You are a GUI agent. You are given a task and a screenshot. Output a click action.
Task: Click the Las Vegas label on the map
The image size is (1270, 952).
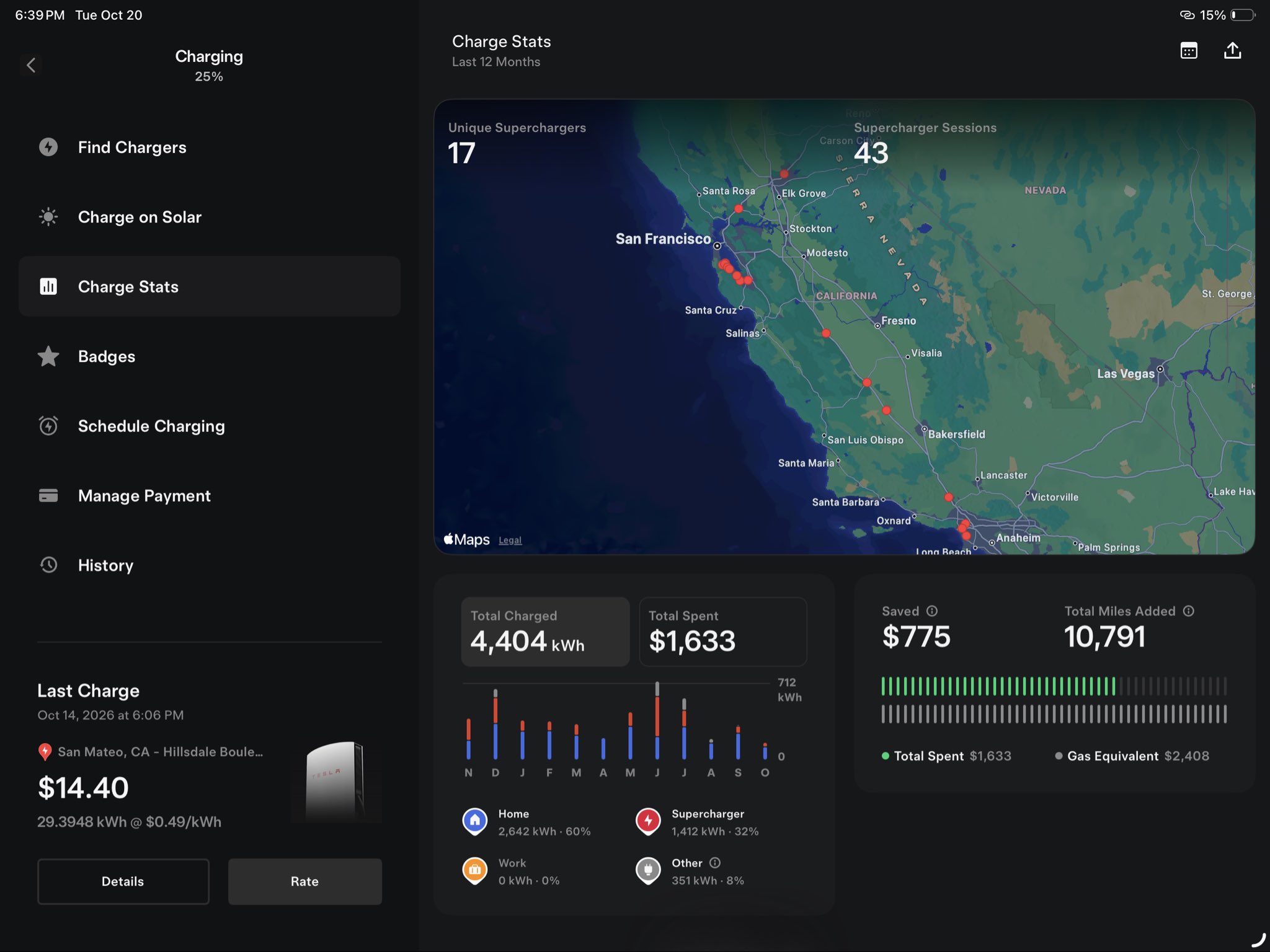[1126, 373]
